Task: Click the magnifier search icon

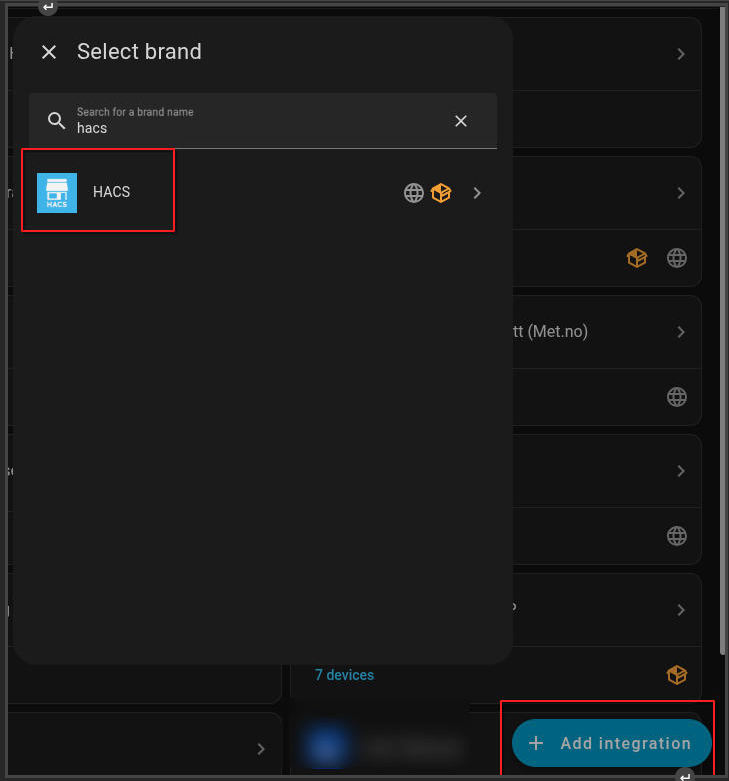Action: pyautogui.click(x=57, y=121)
